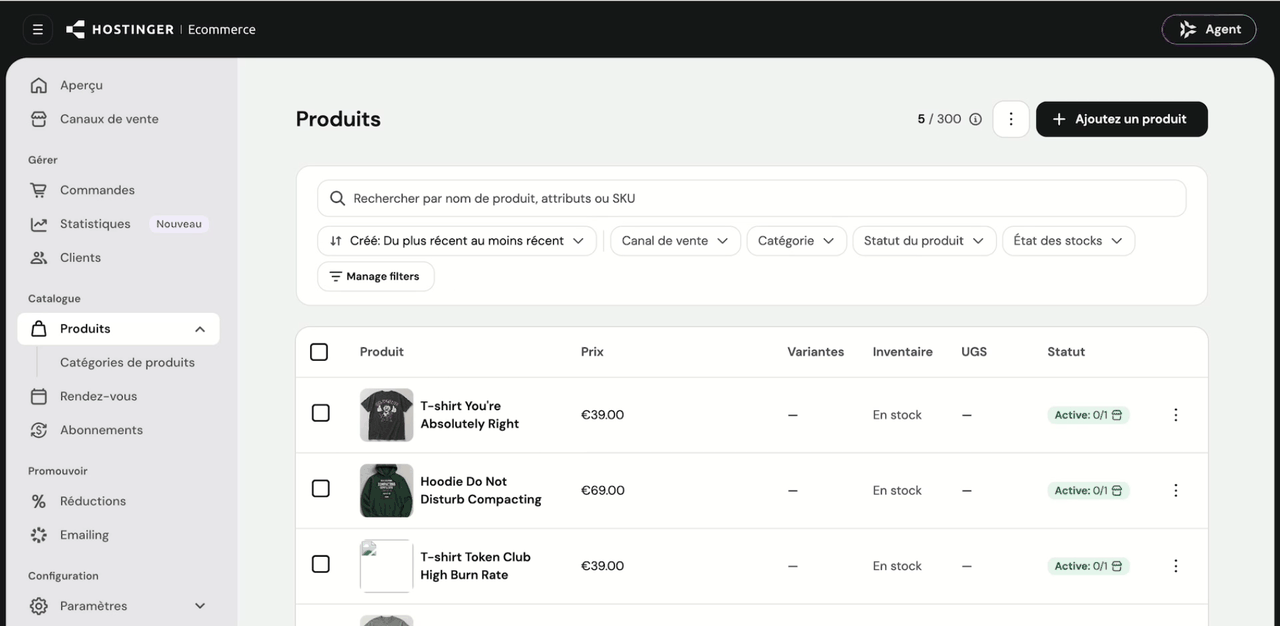
Task: Open Statistiques in the sidebar
Action: 95,224
